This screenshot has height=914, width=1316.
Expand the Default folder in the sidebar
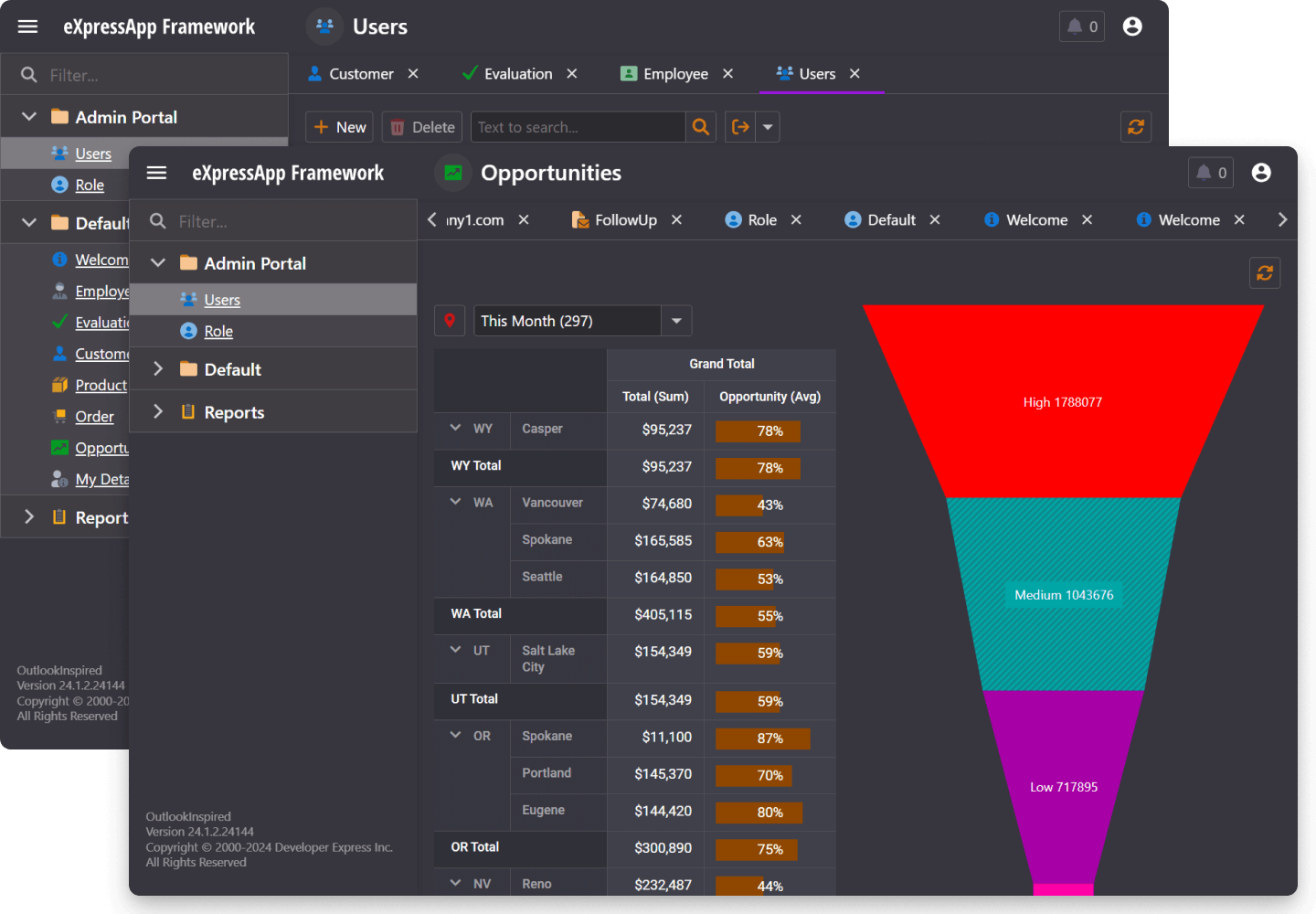tap(157, 368)
